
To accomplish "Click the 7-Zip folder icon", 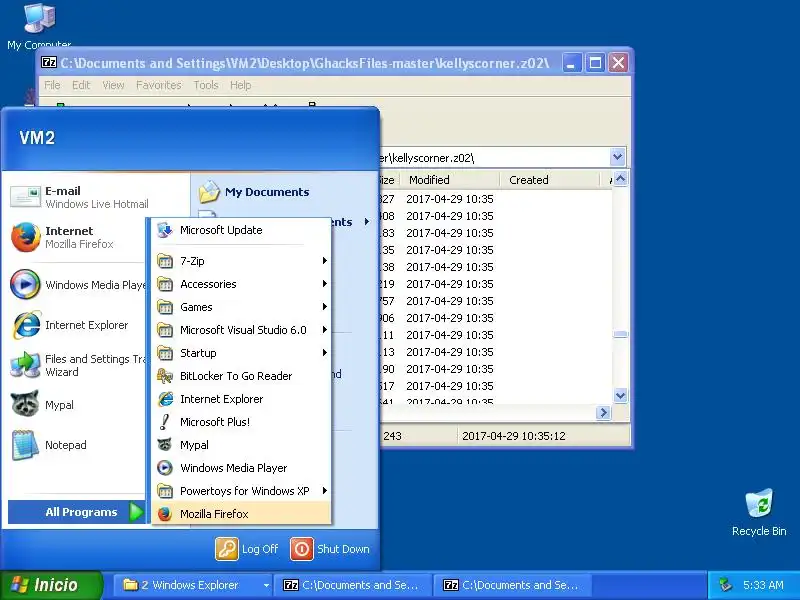I will [x=165, y=261].
